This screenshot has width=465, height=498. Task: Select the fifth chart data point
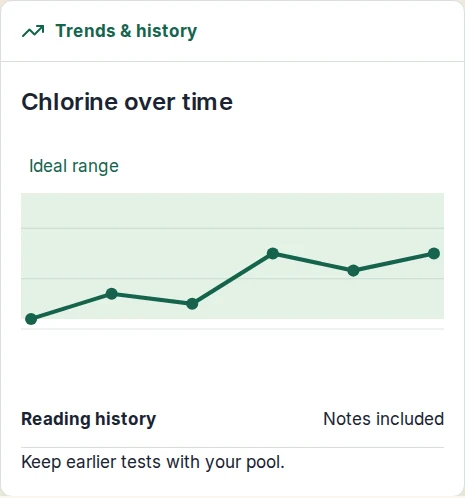(353, 270)
